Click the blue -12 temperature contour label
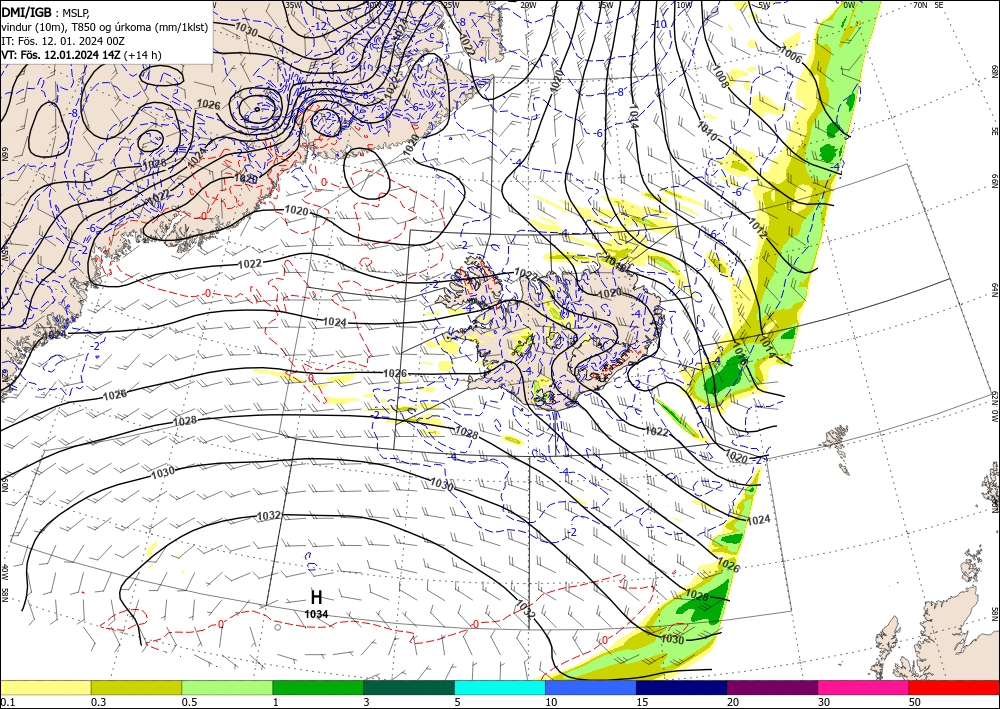1000x709 pixels. click(321, 26)
